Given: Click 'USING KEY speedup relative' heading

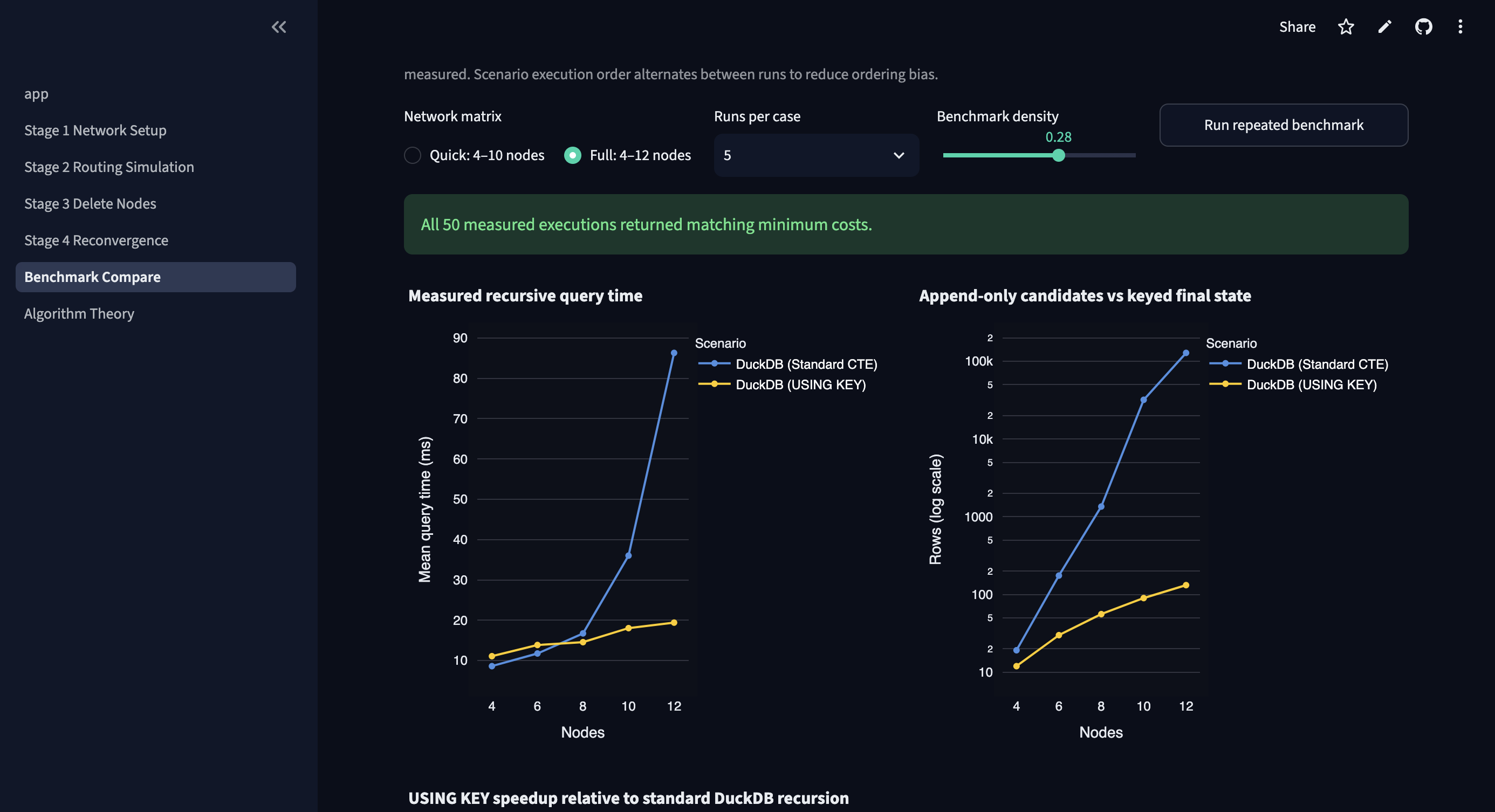Looking at the screenshot, I should pos(628,798).
